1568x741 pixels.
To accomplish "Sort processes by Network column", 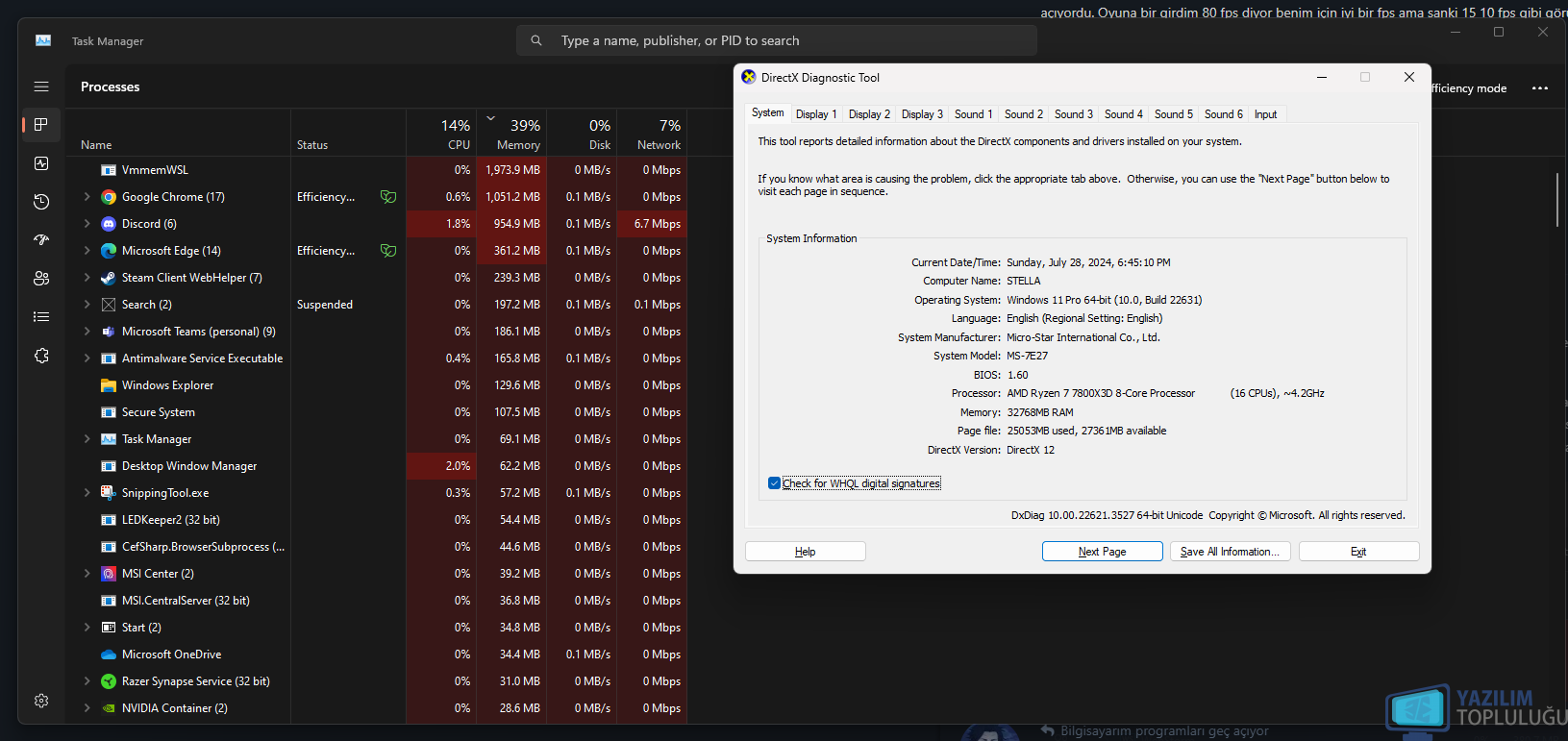I will (653, 134).
